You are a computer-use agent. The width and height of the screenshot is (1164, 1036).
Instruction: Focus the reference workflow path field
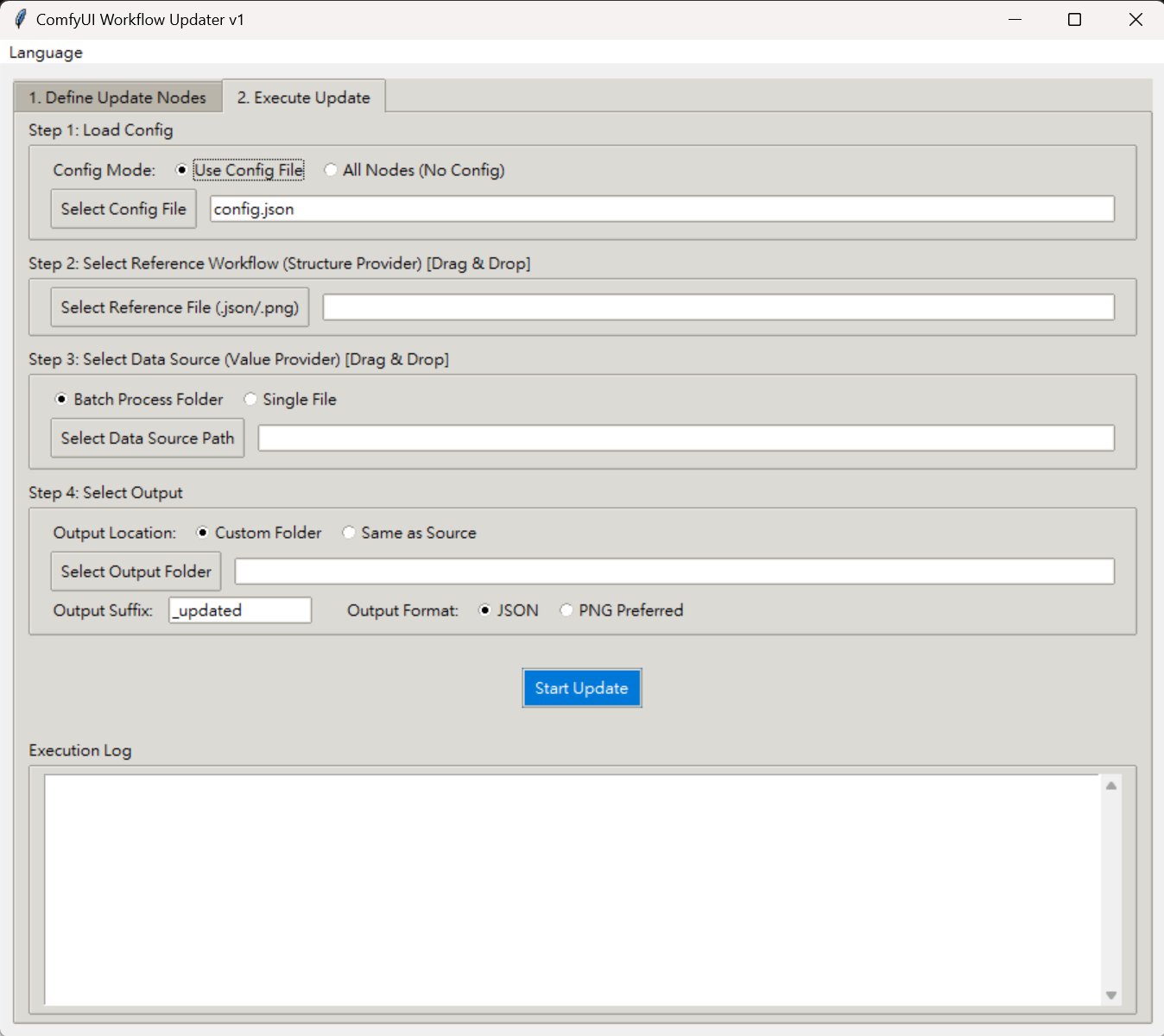[x=718, y=307]
